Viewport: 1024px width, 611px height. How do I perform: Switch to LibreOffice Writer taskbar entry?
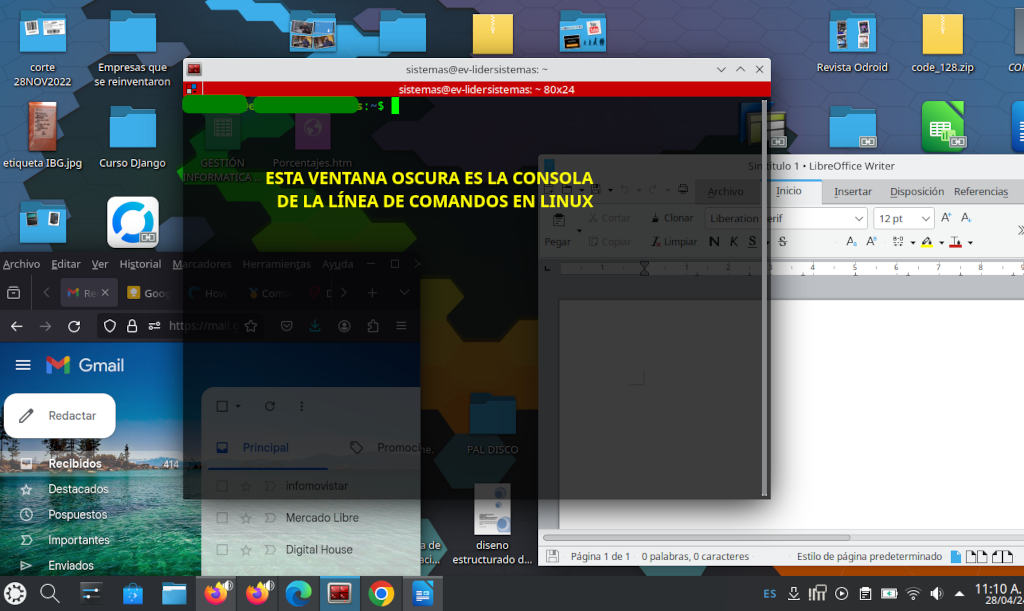pyautogui.click(x=423, y=594)
